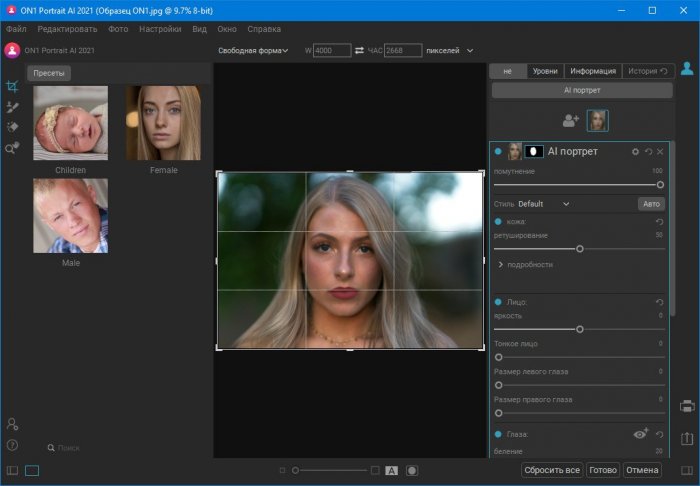This screenshot has height=486, width=700.
Task: Open the Настройки menu
Action: [160, 30]
